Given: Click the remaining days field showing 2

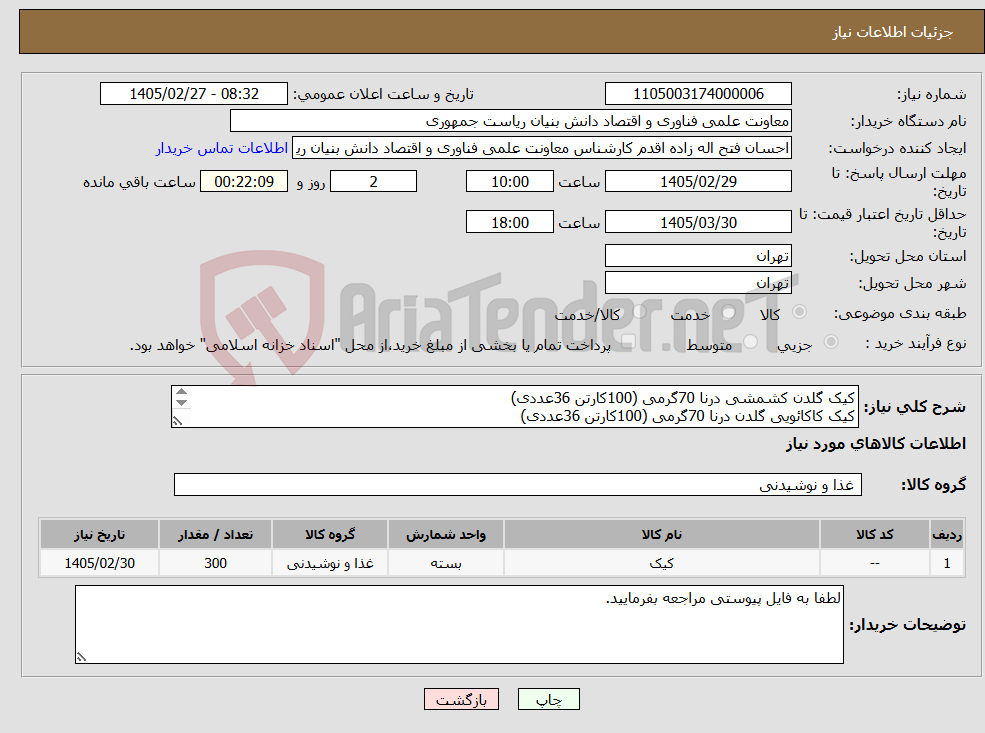Looking at the screenshot, I should pyautogui.click(x=373, y=182).
